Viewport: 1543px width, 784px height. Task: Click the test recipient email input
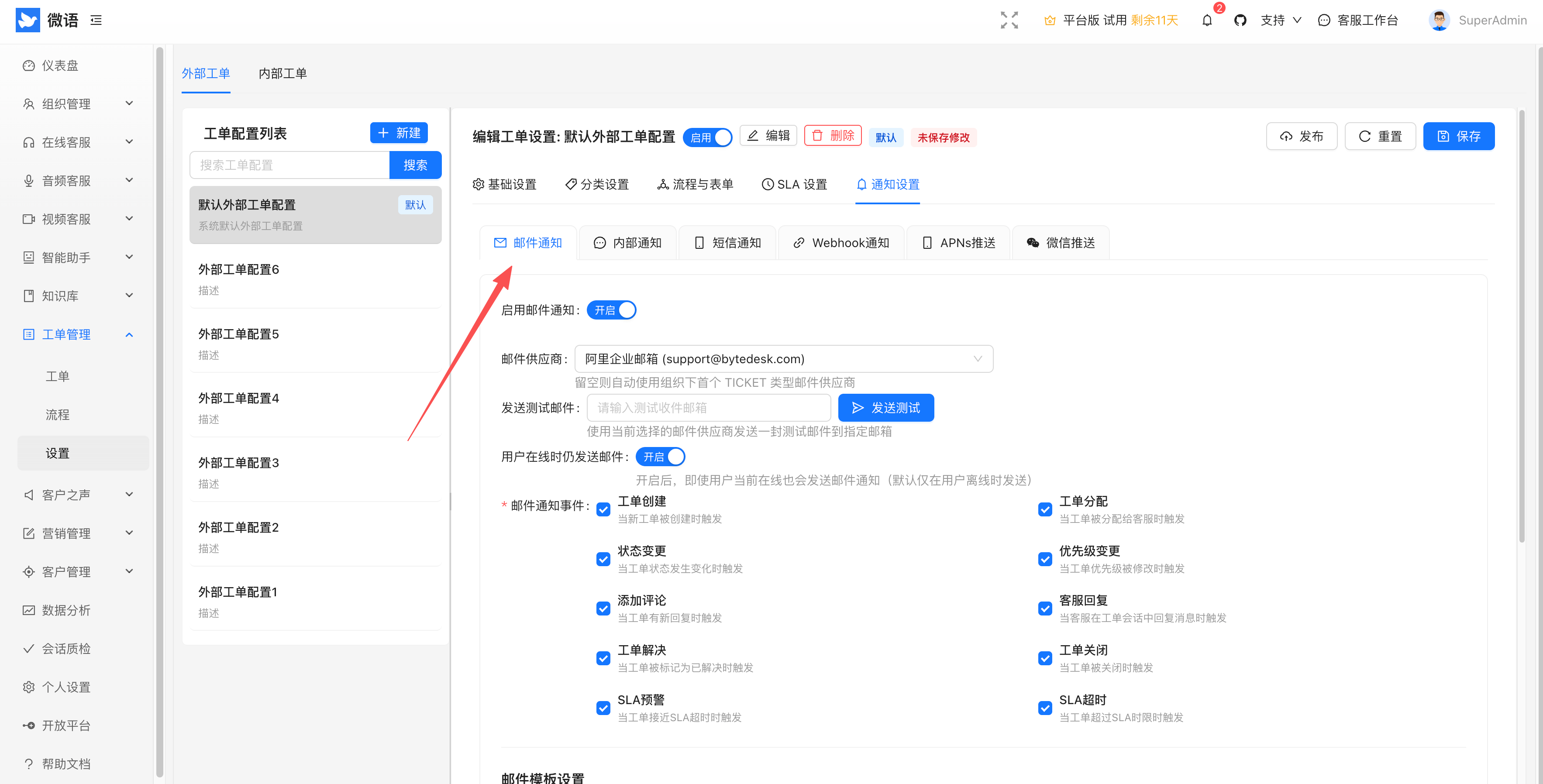click(709, 407)
